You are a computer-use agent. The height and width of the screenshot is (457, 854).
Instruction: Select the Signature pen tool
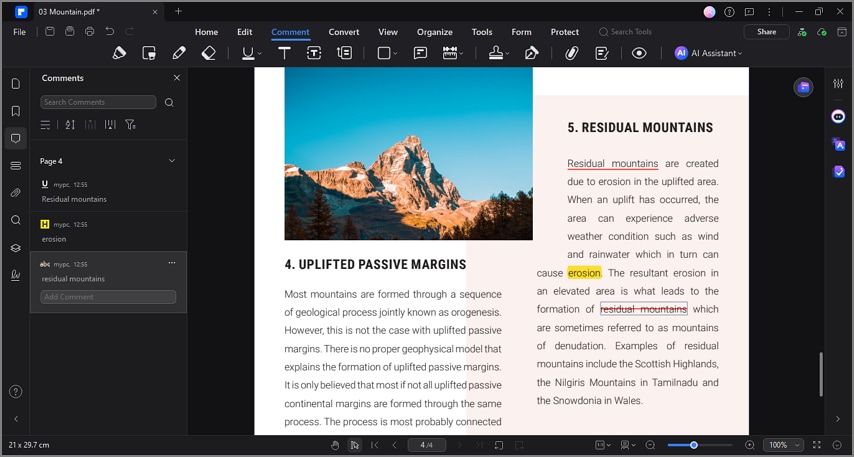(531, 53)
